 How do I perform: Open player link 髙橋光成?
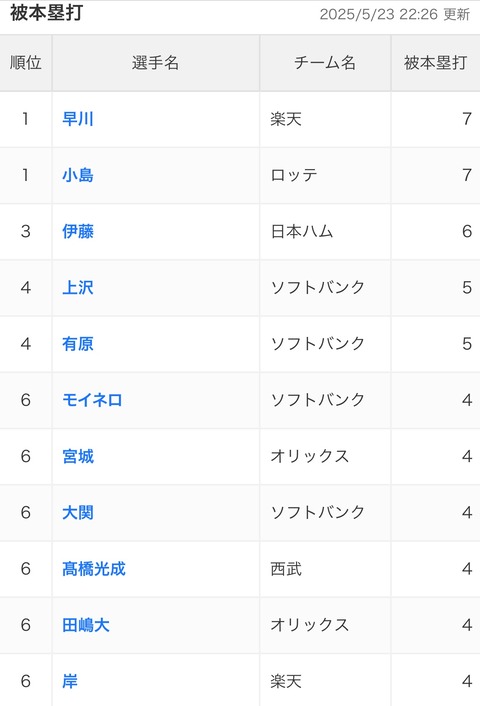(x=94, y=569)
